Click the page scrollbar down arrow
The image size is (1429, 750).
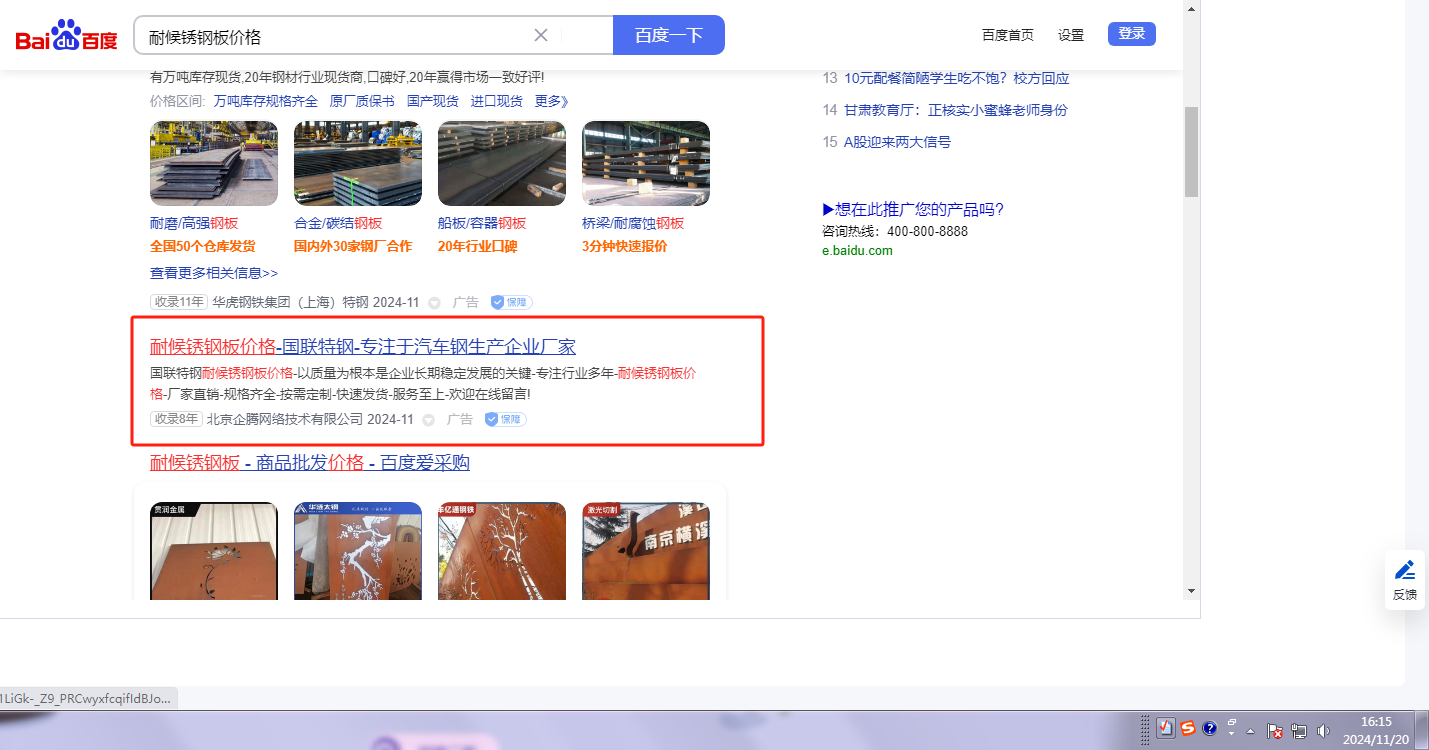[x=1191, y=591]
